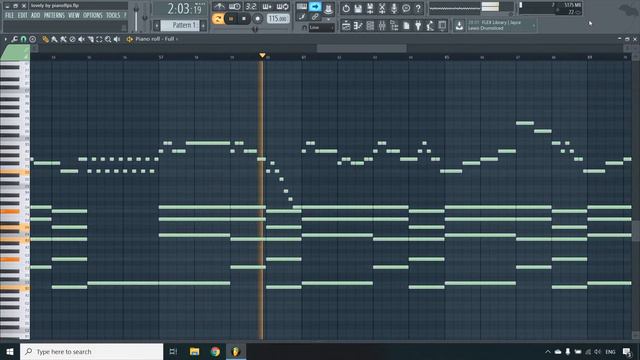Click the piano roll horizontal scrollbar

click(362, 48)
